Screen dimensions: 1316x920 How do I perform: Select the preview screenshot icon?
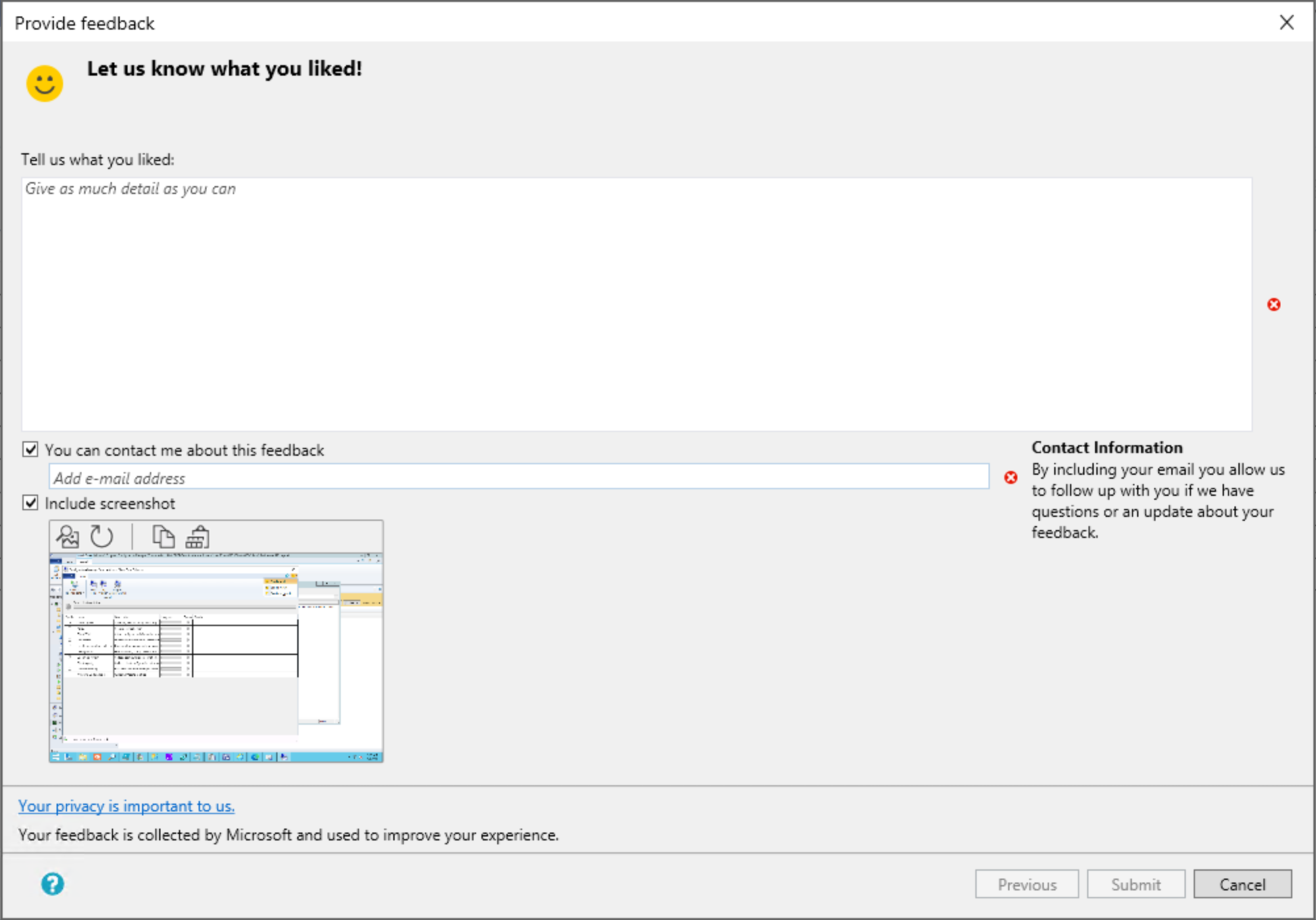click(x=68, y=537)
